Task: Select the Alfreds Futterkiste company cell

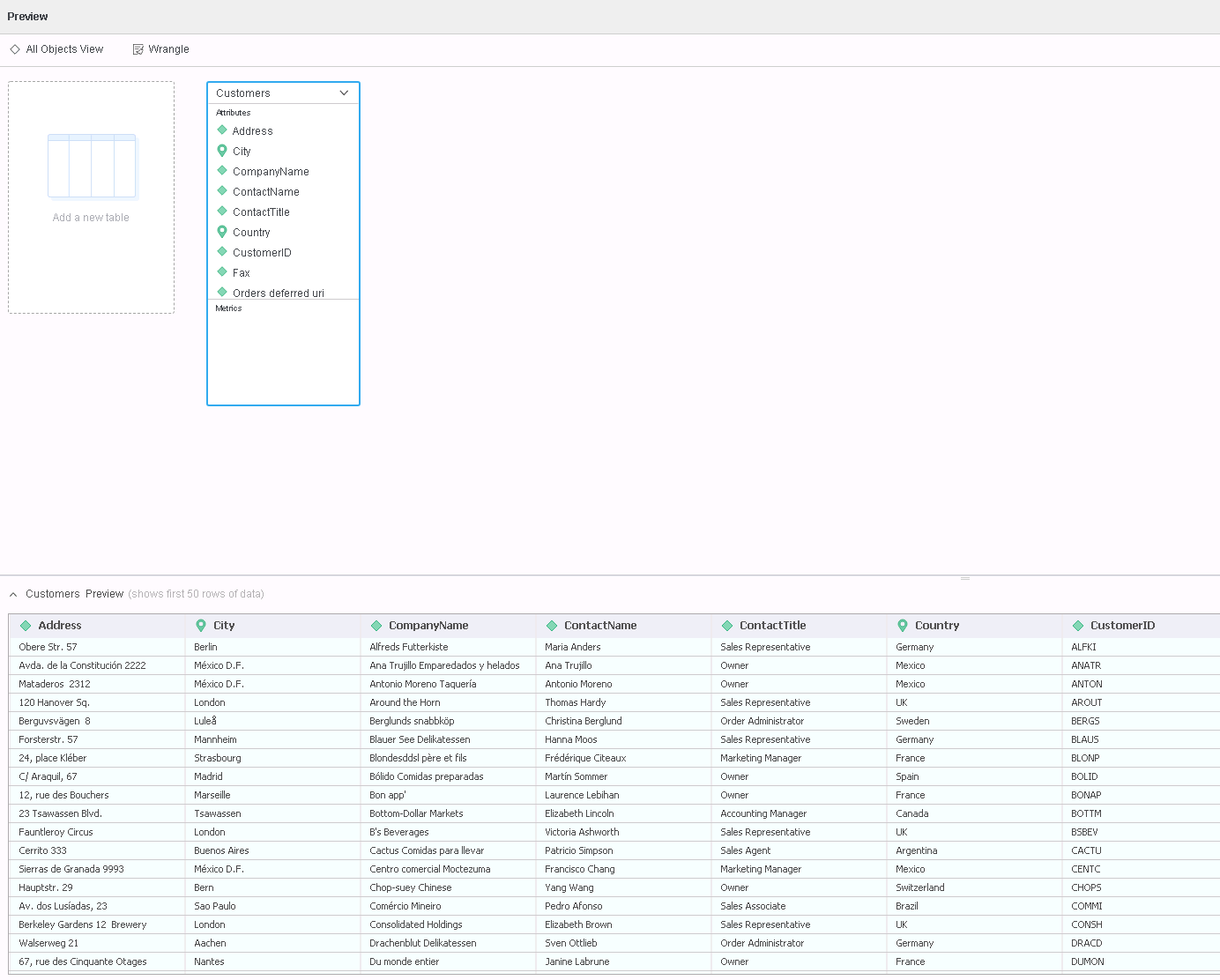Action: click(x=409, y=647)
